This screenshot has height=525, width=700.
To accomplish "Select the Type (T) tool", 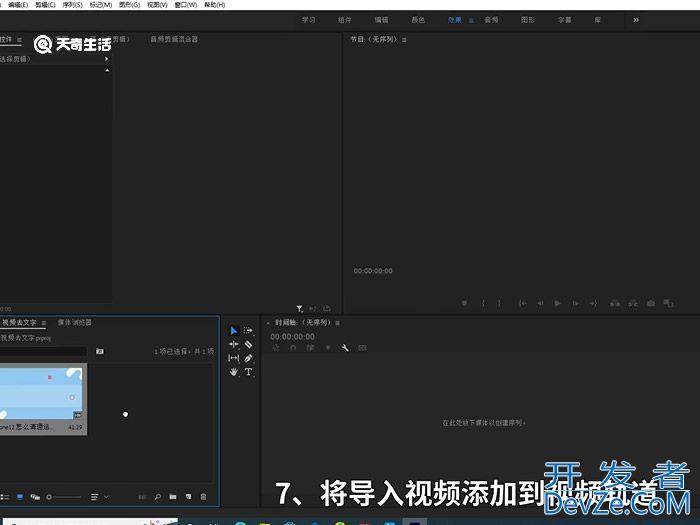I will tap(248, 372).
